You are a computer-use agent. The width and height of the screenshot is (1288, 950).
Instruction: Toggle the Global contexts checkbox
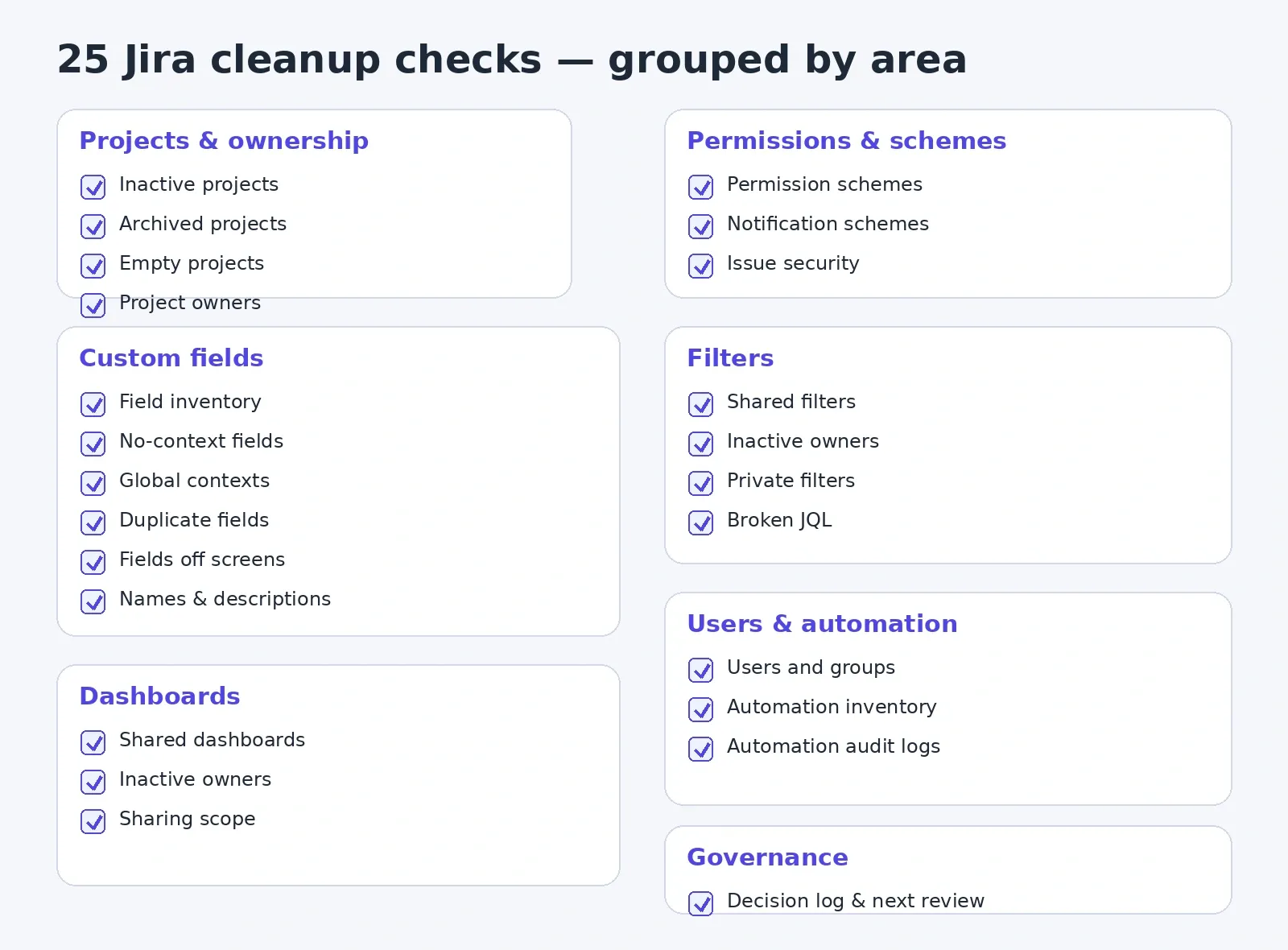tap(93, 483)
